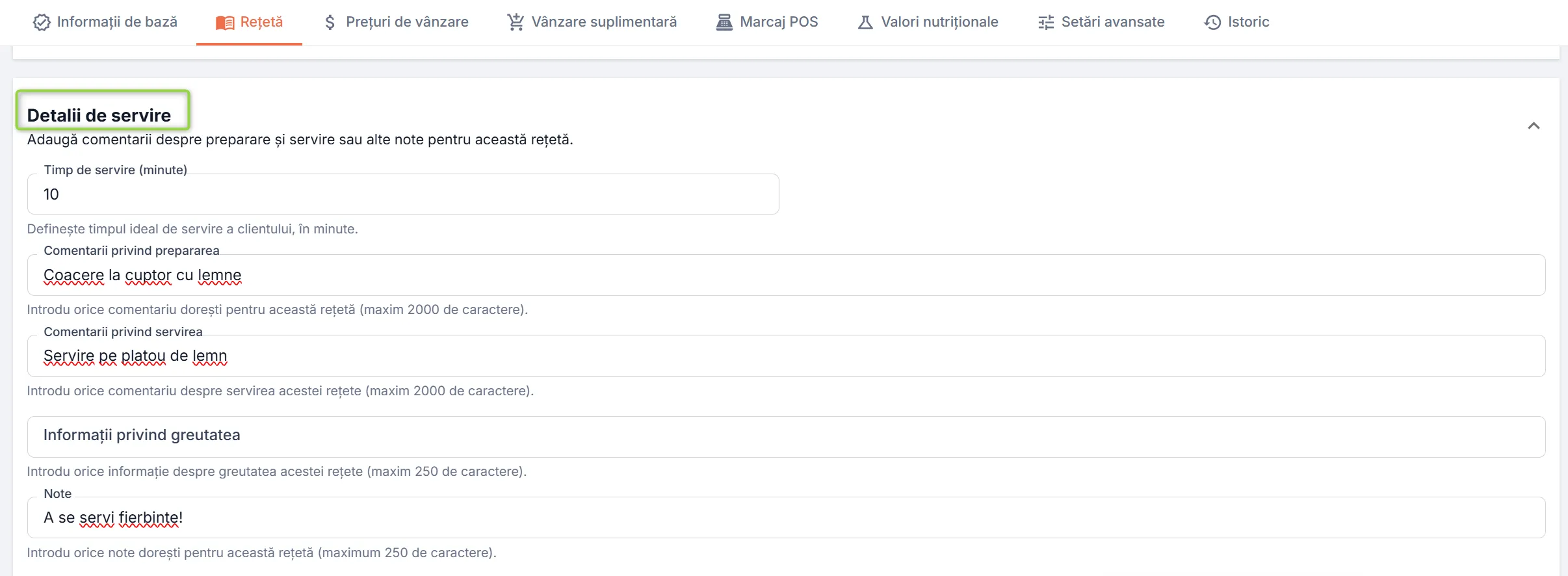This screenshot has width=1568, height=576.
Task: Click the 'maxim 2000' preparation comment hint
Action: coord(278,309)
